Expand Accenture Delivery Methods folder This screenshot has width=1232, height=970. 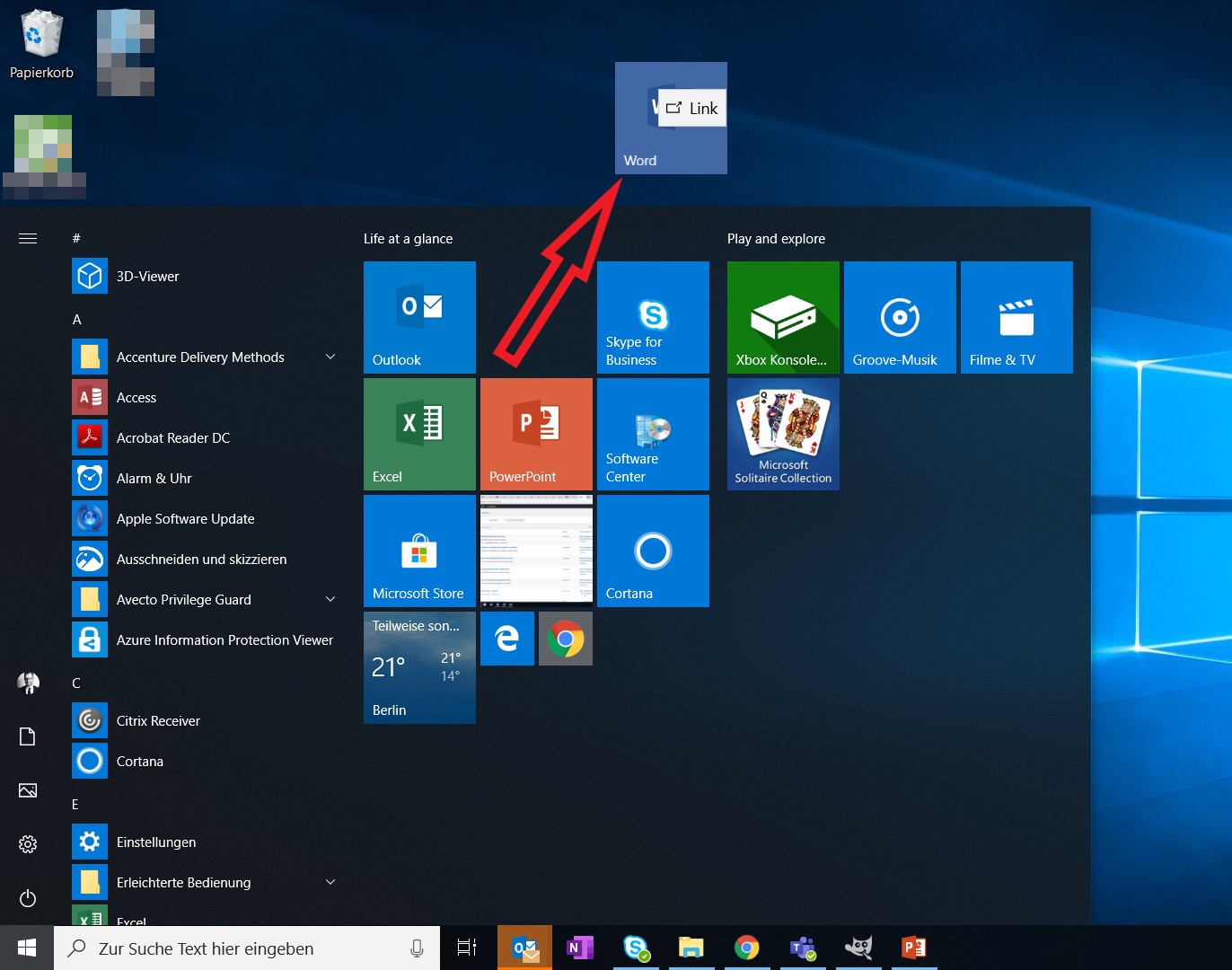tap(330, 357)
